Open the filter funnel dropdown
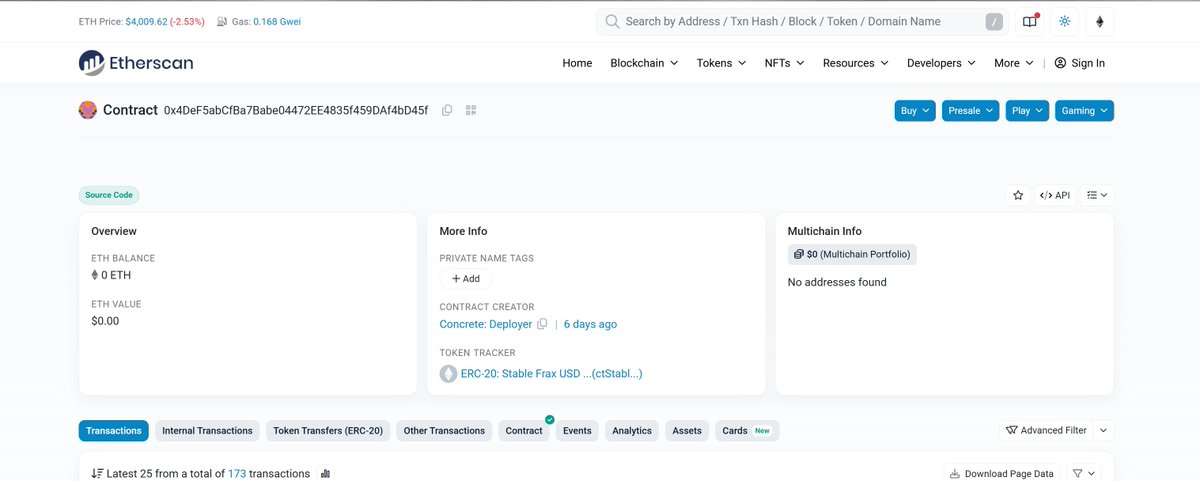 tap(1083, 473)
